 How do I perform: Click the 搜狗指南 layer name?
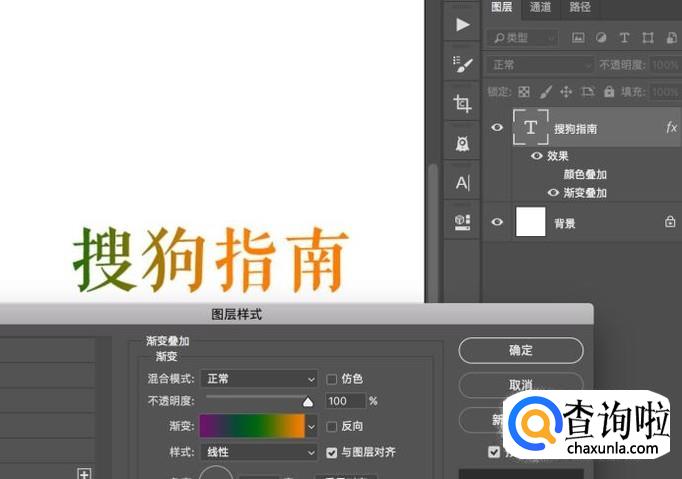click(x=575, y=129)
